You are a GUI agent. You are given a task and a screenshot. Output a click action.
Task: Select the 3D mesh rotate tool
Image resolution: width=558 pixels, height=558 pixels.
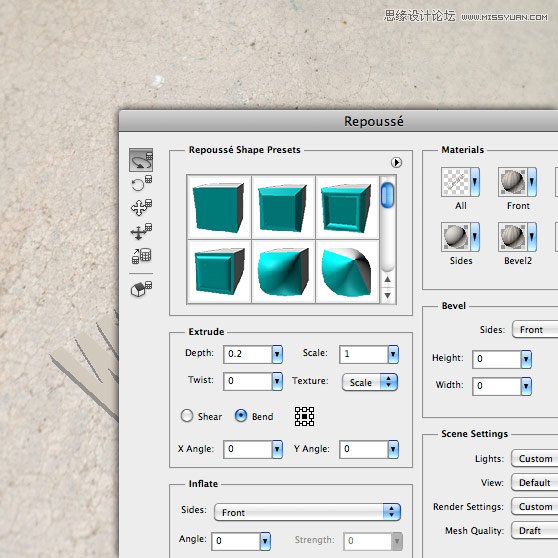[141, 160]
